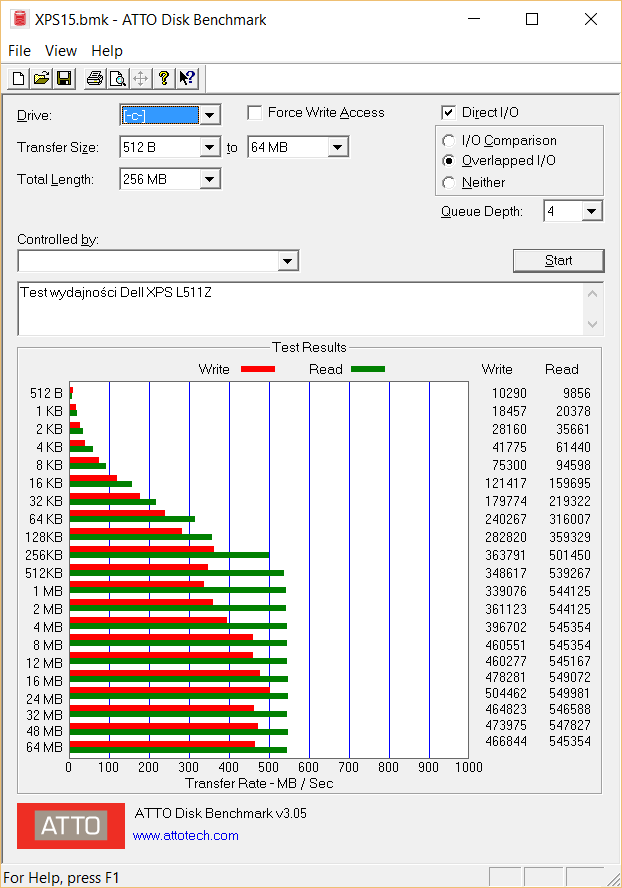Activate context help arrow-question icon
The image size is (622, 888).
[187, 78]
